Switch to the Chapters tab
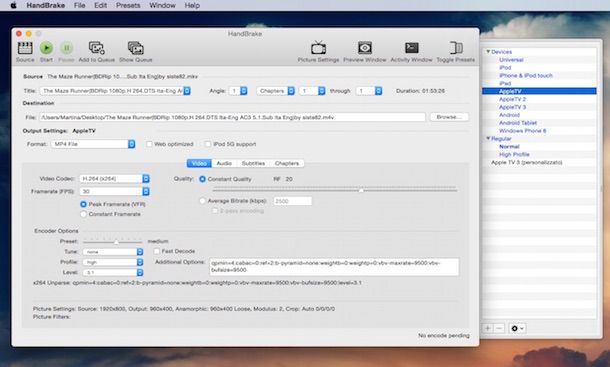The height and width of the screenshot is (367, 610). click(x=287, y=163)
